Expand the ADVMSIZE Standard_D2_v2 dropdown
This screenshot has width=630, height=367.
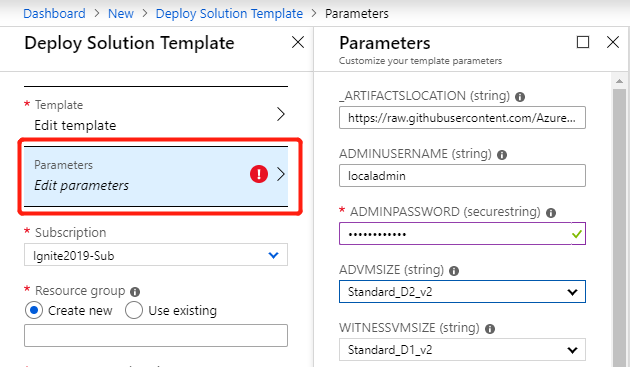462,291
